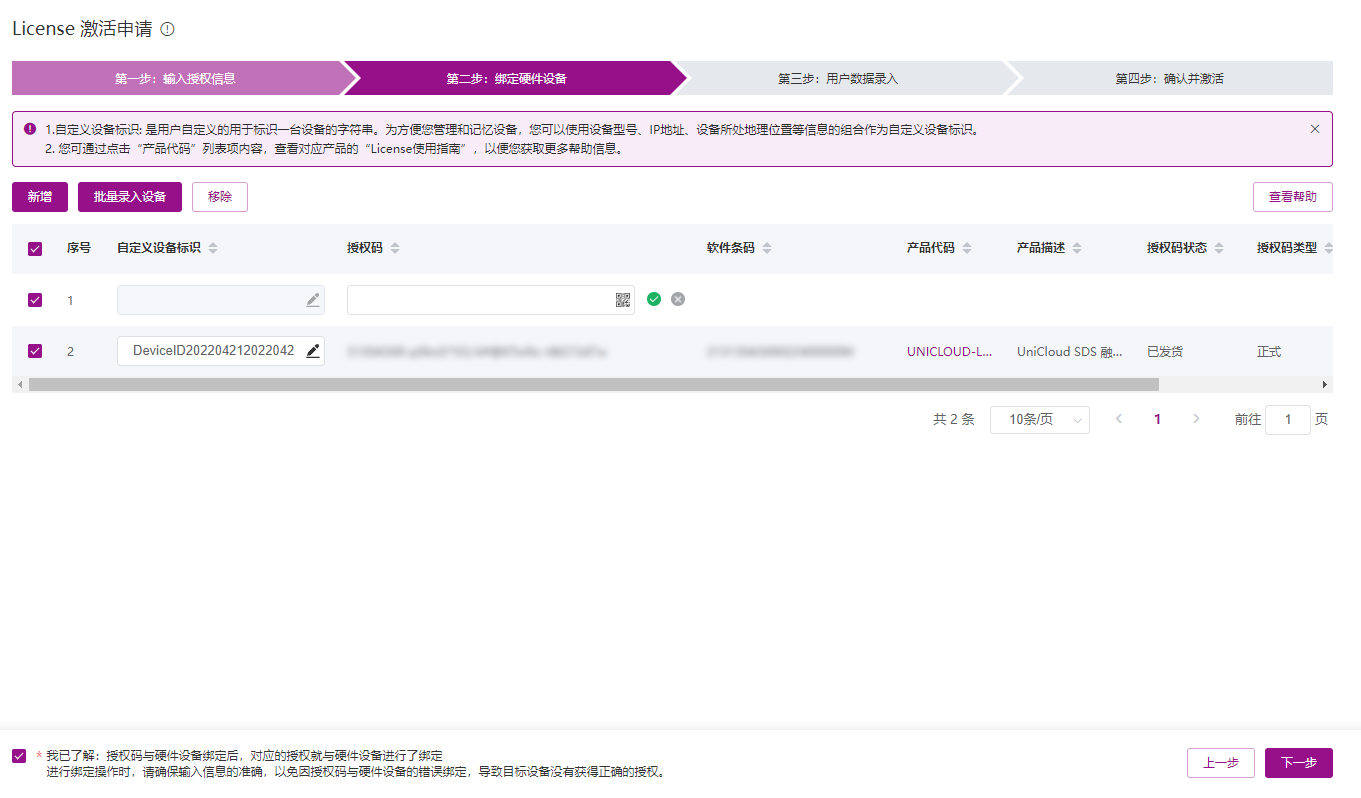
Task: Click the 正式 type cell in row 2
Action: point(1269,352)
